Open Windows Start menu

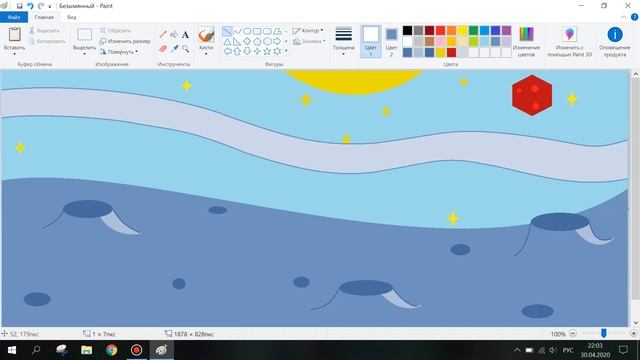[x=12, y=350]
